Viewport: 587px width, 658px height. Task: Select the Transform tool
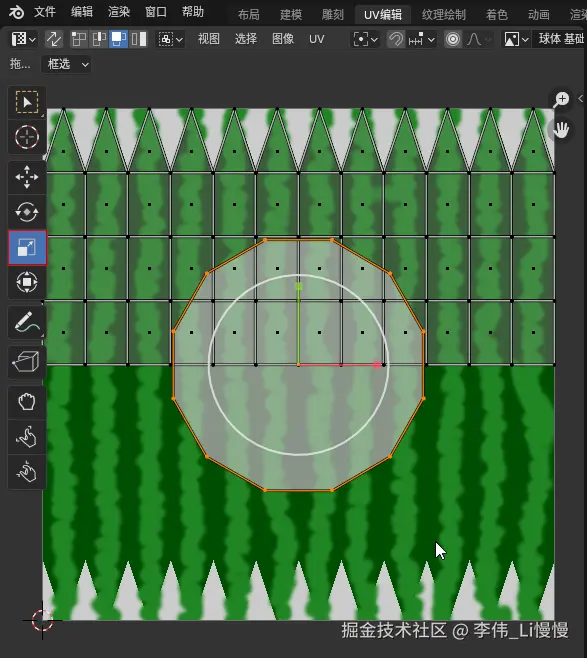point(27,282)
